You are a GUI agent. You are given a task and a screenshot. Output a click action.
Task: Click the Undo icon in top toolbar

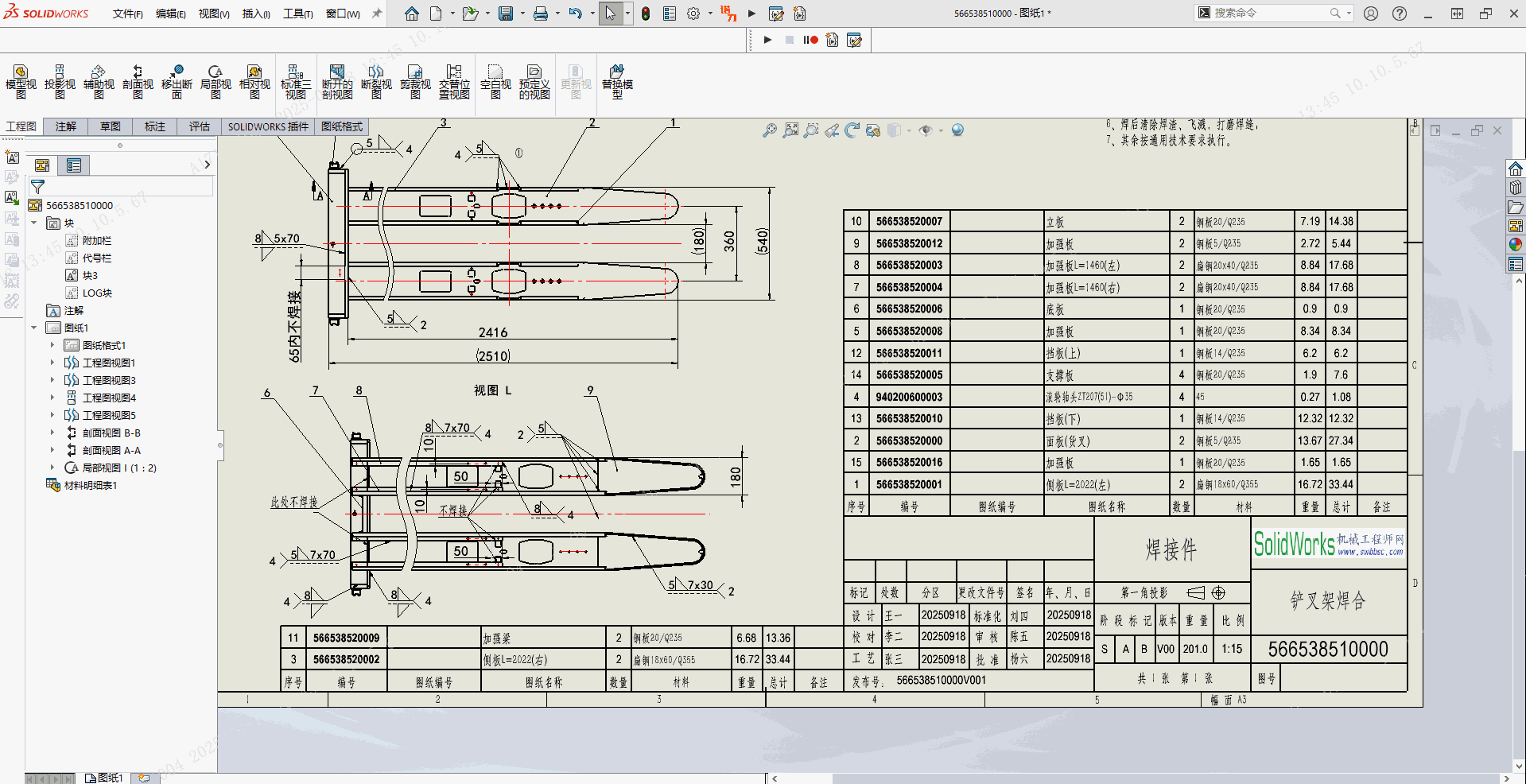pos(576,14)
